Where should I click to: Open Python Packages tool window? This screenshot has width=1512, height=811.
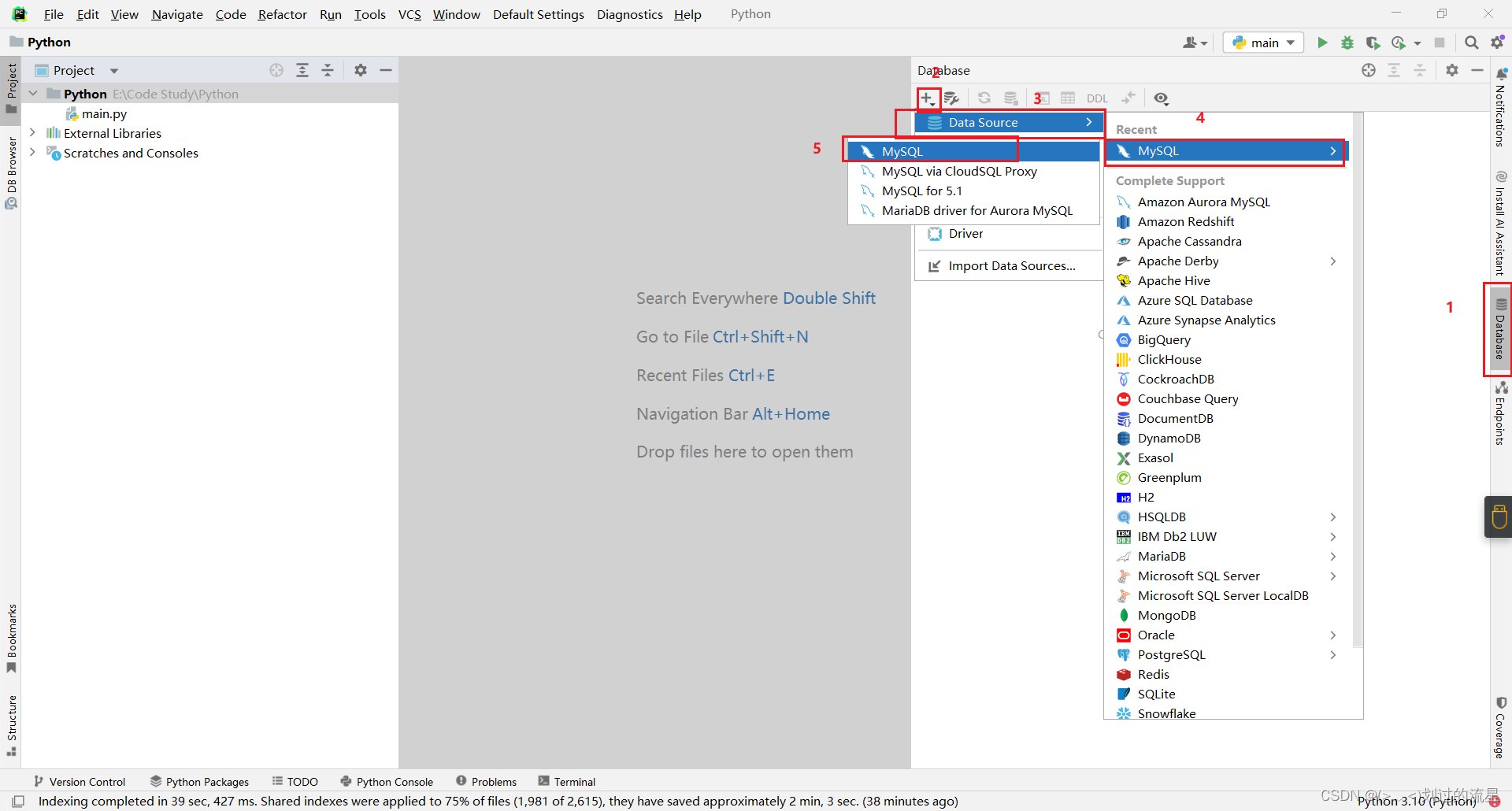(x=199, y=781)
